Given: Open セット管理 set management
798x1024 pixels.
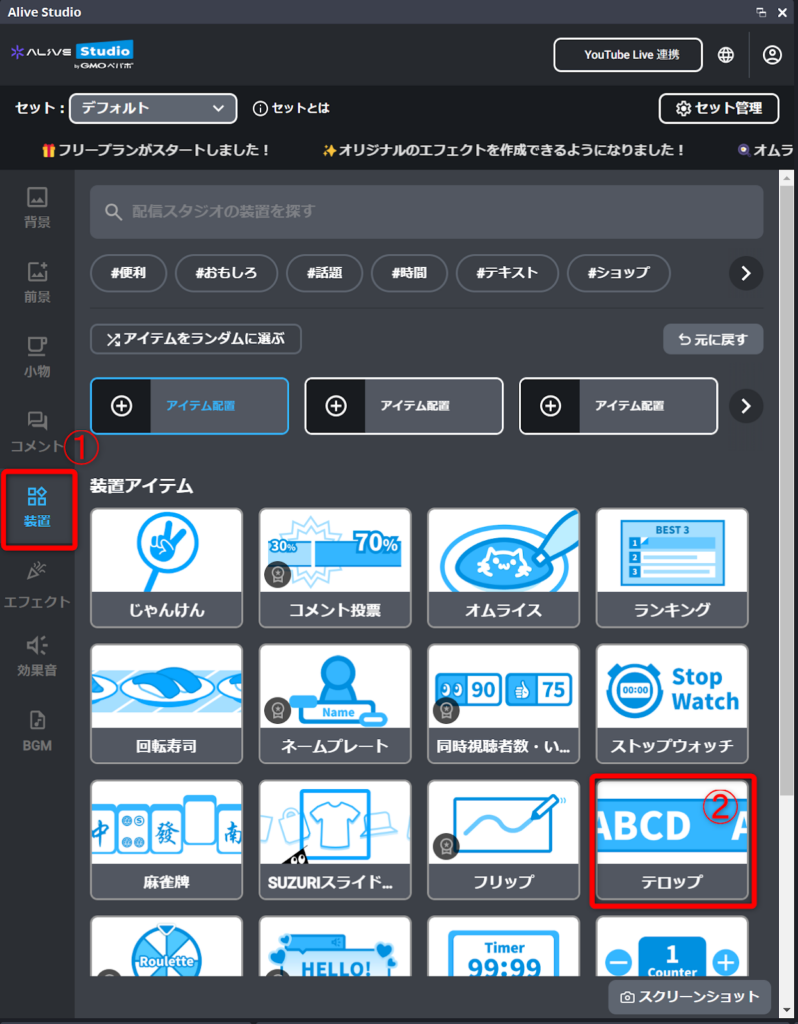Looking at the screenshot, I should click(719, 108).
